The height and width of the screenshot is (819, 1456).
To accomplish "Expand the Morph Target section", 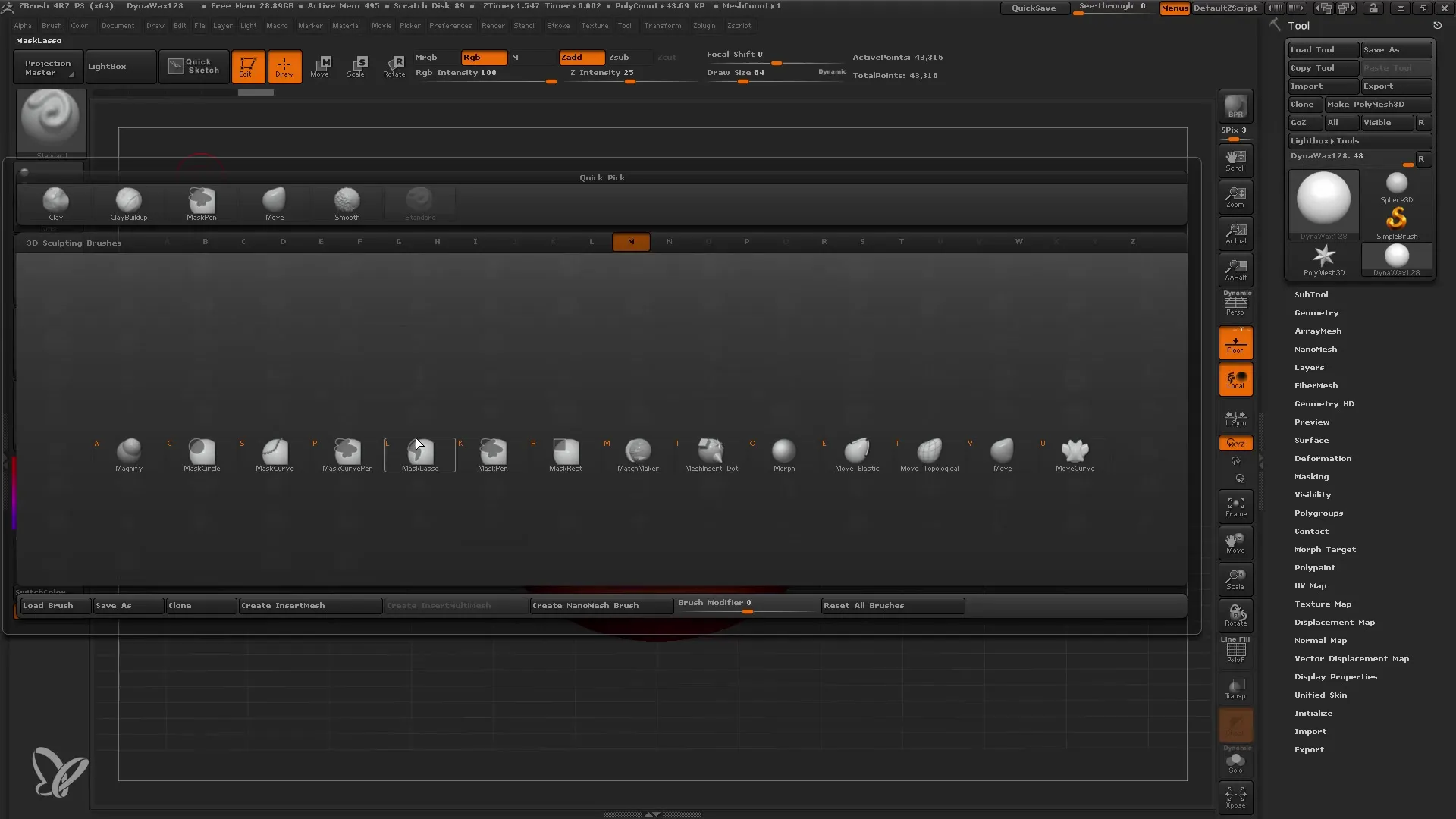I will (1325, 549).
